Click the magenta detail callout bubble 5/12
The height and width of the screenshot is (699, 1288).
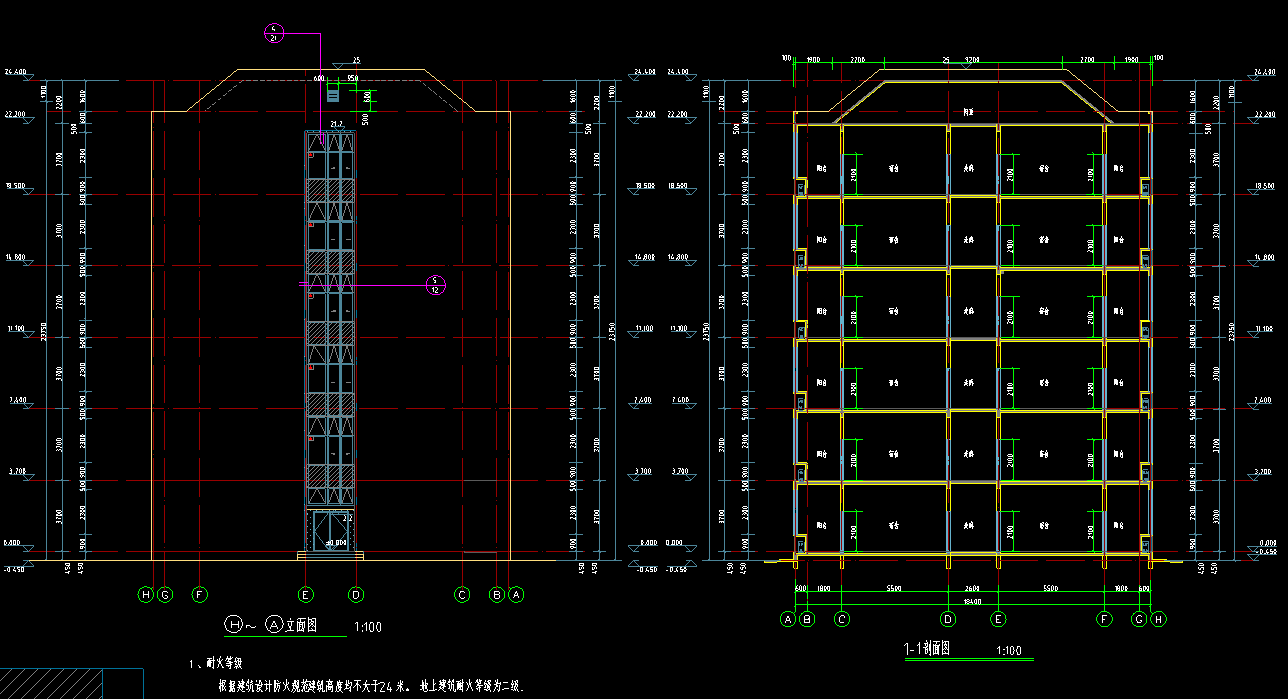tap(435, 286)
